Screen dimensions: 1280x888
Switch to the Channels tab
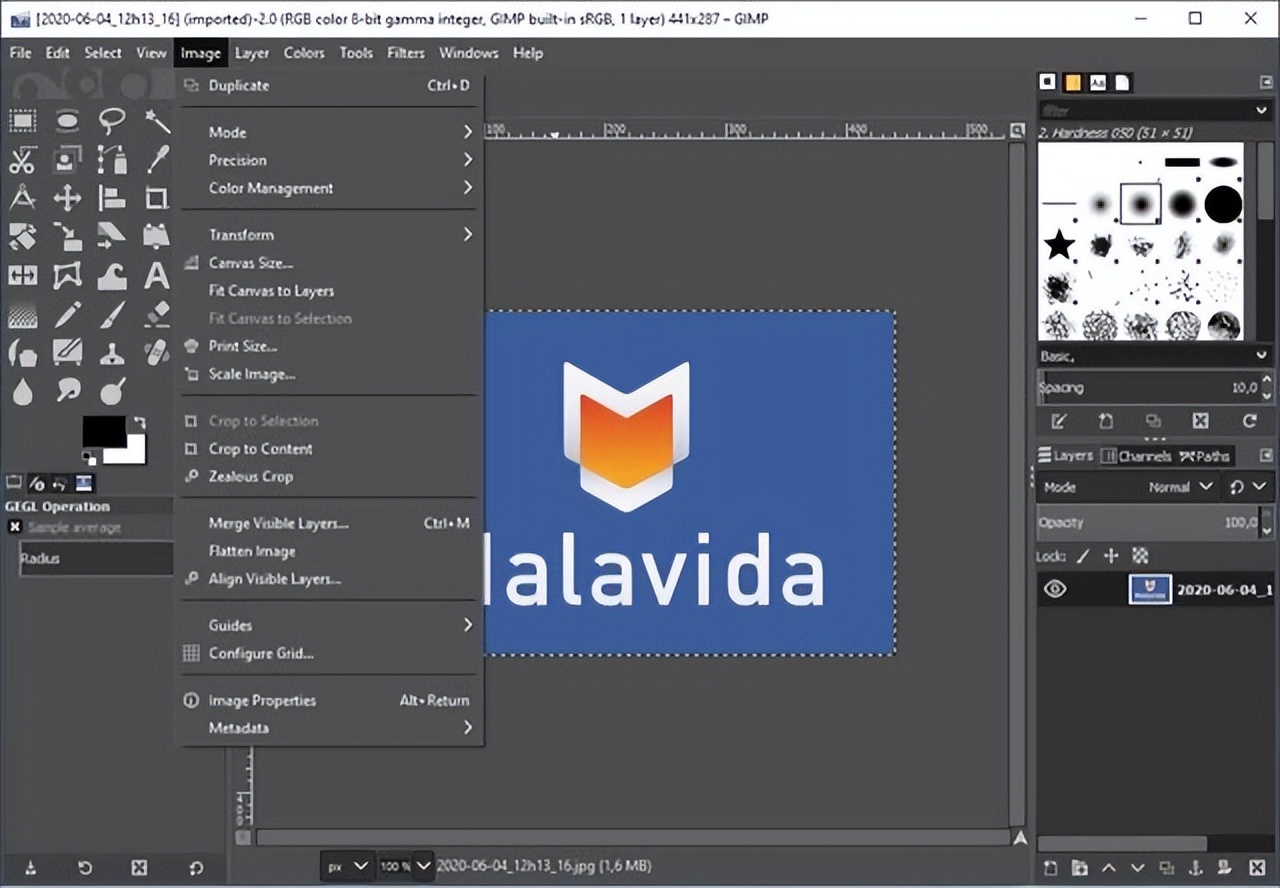pyautogui.click(x=1136, y=456)
